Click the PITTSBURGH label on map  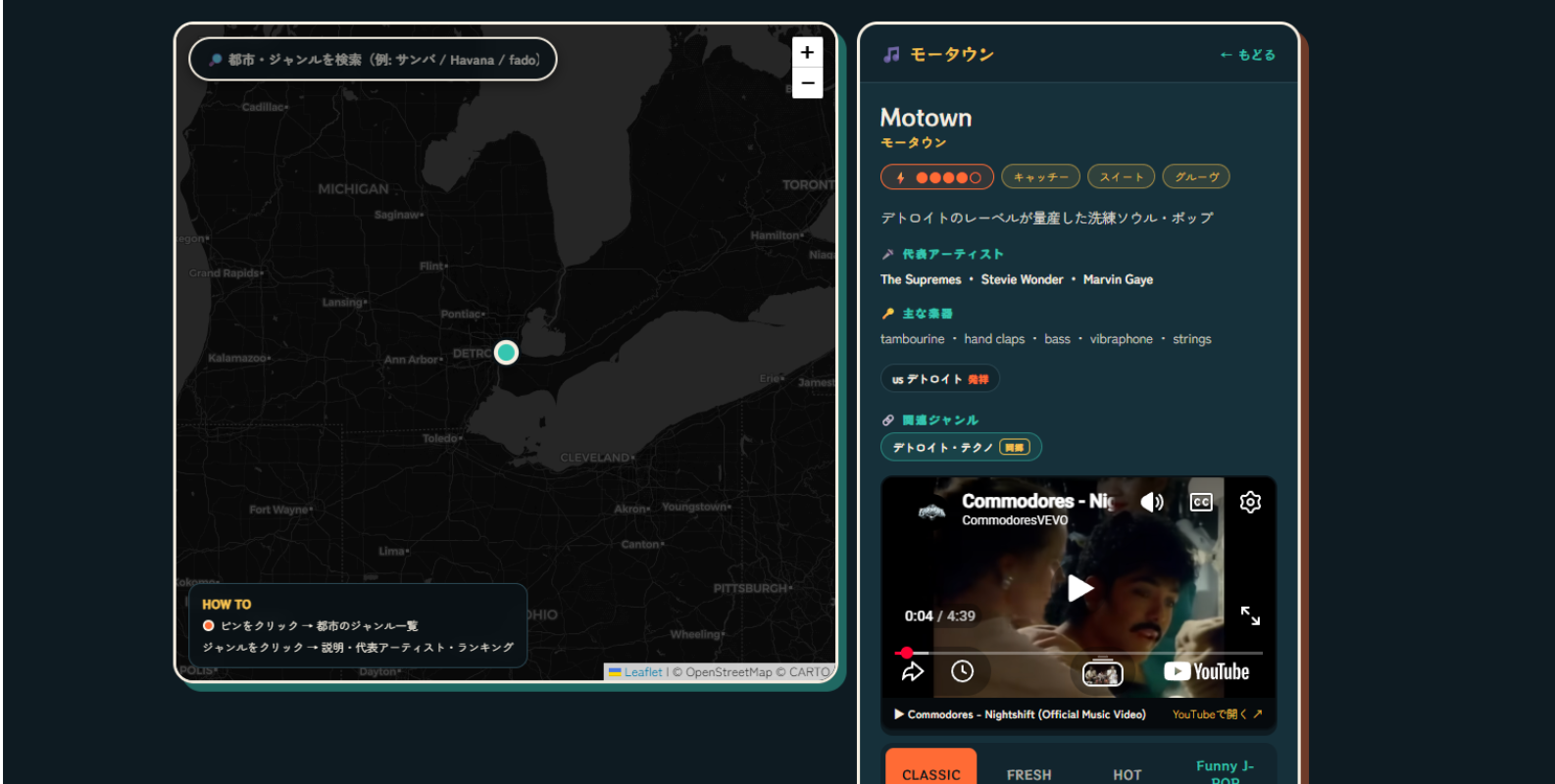(x=751, y=589)
